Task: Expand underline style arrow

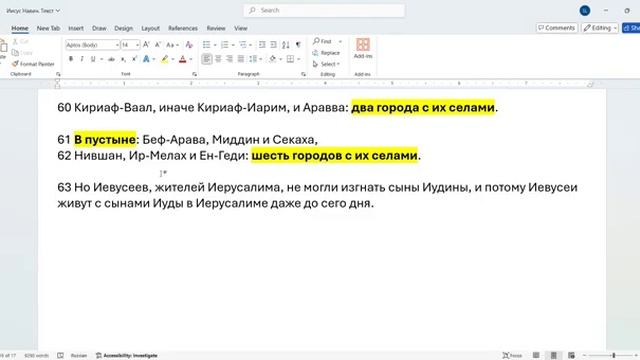Action: click(101, 59)
